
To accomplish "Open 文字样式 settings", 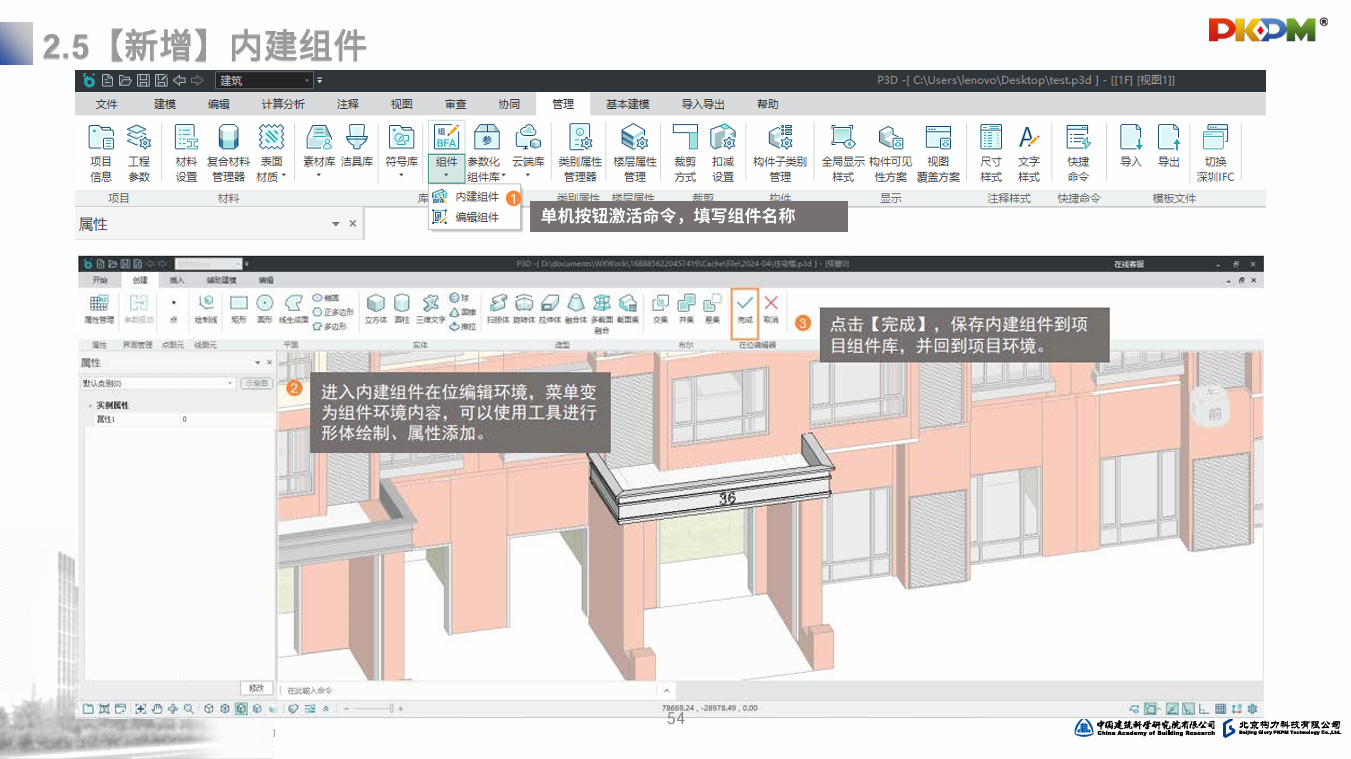I will (1029, 153).
